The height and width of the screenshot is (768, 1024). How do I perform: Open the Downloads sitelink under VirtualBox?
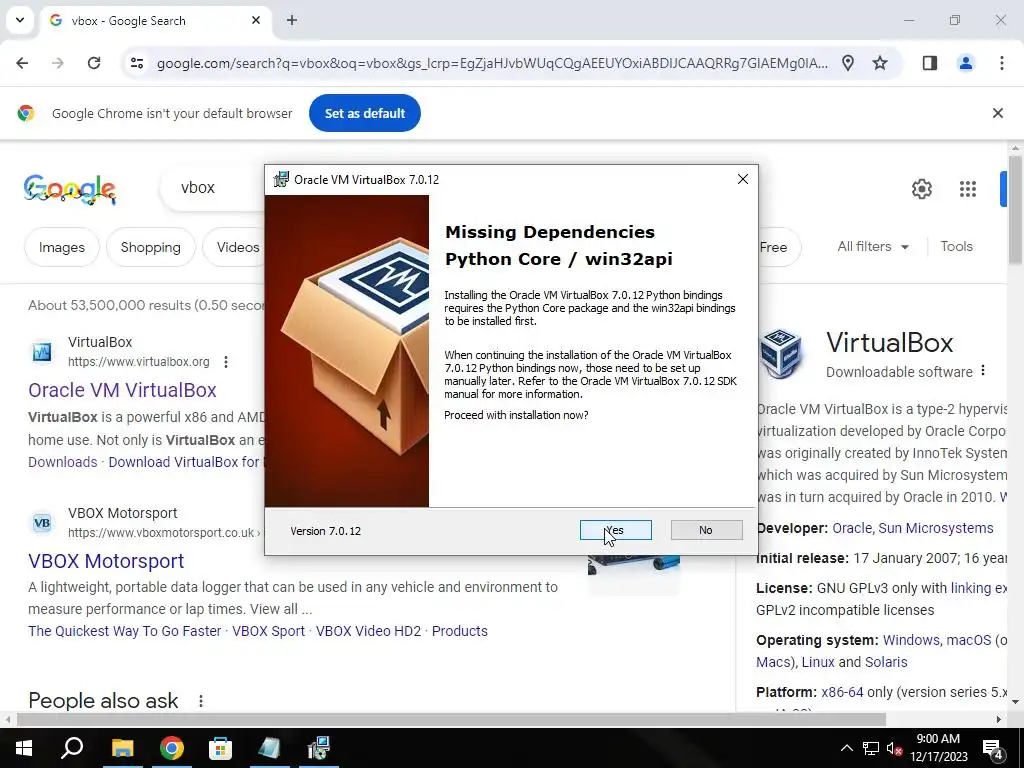[63, 462]
